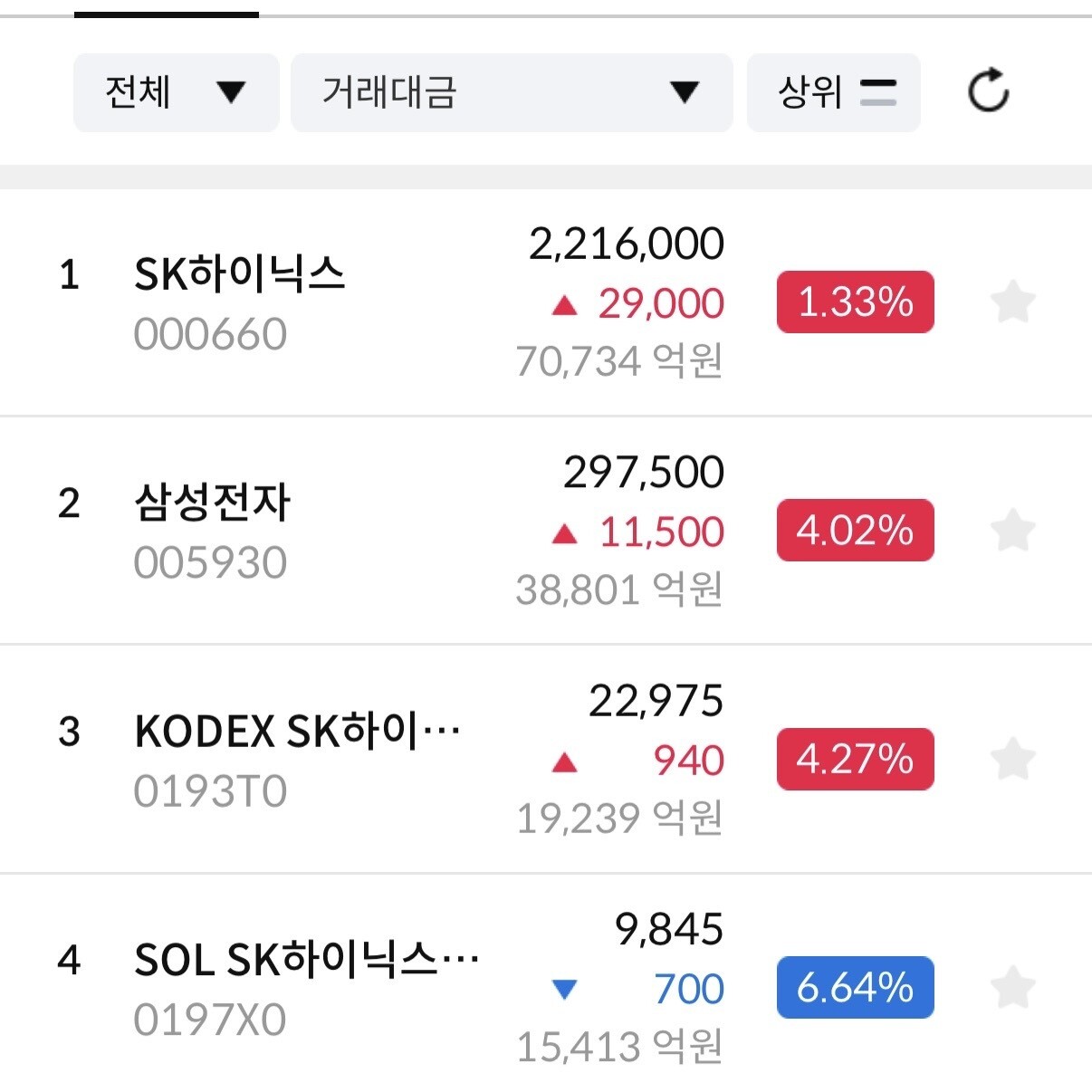Open 삼성전자 stock details

[546, 531]
